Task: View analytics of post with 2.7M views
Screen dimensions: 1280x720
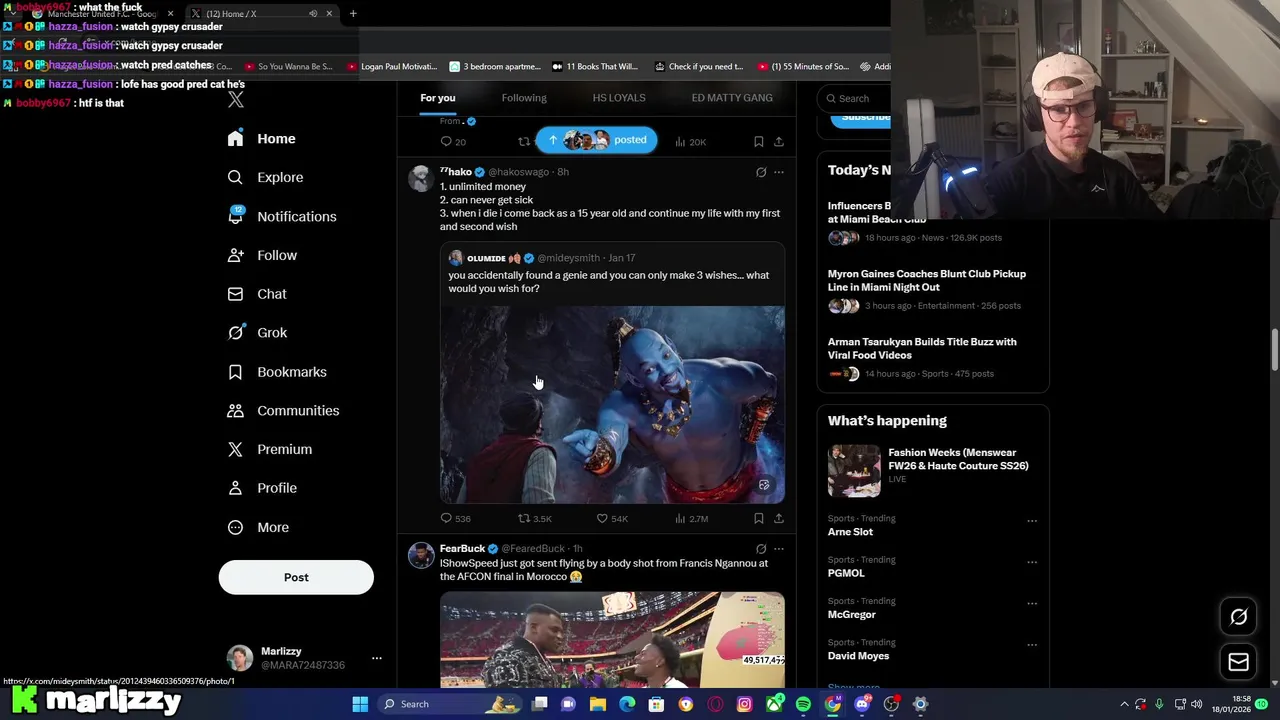Action: pos(691,518)
